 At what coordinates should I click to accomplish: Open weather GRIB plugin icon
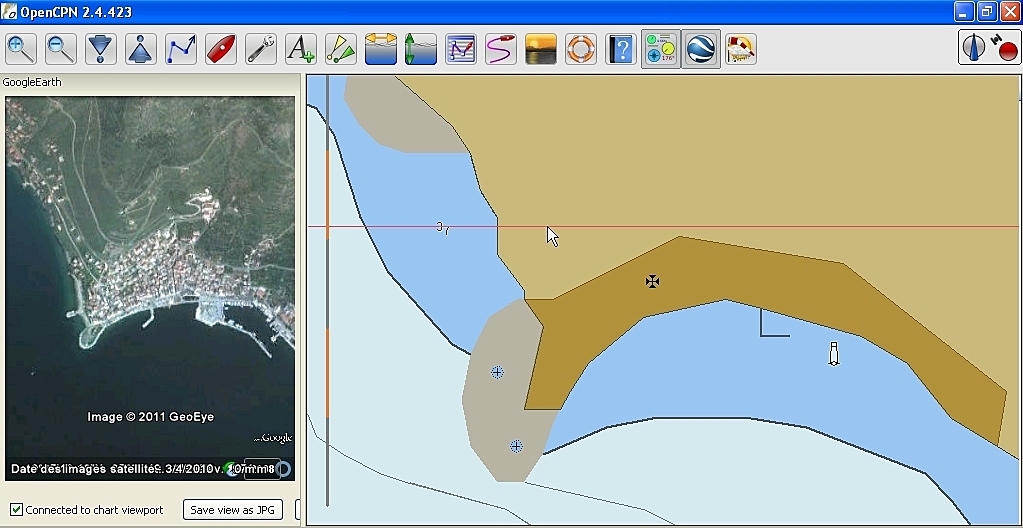tap(741, 49)
